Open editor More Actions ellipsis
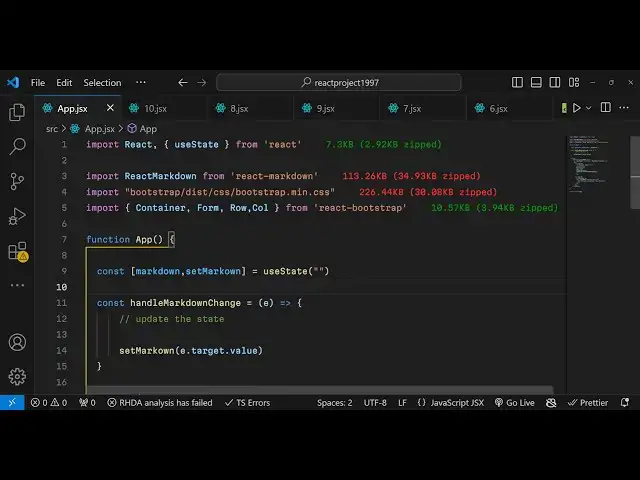The height and width of the screenshot is (480, 640). (x=624, y=108)
